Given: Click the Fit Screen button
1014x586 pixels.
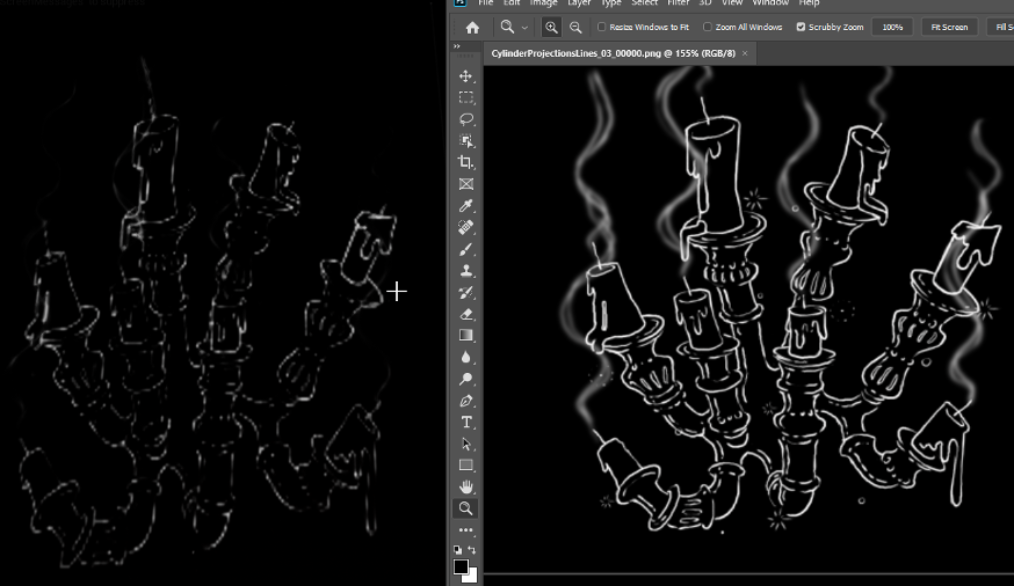Looking at the screenshot, I should point(949,27).
